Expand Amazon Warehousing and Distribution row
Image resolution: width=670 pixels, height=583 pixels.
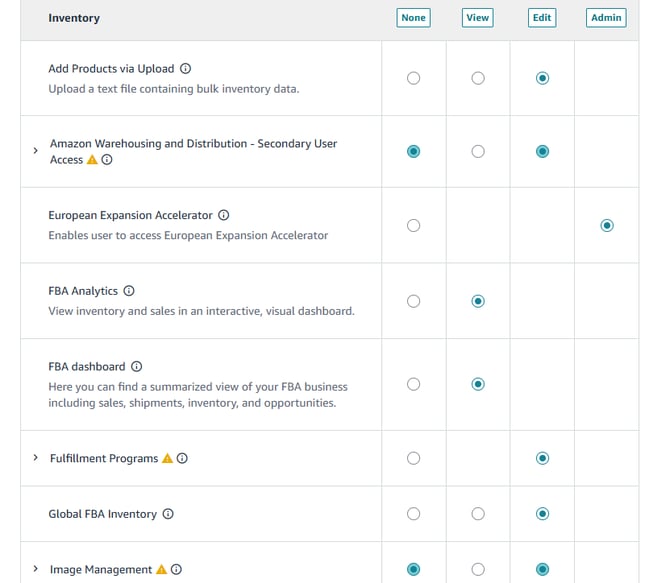coord(36,150)
